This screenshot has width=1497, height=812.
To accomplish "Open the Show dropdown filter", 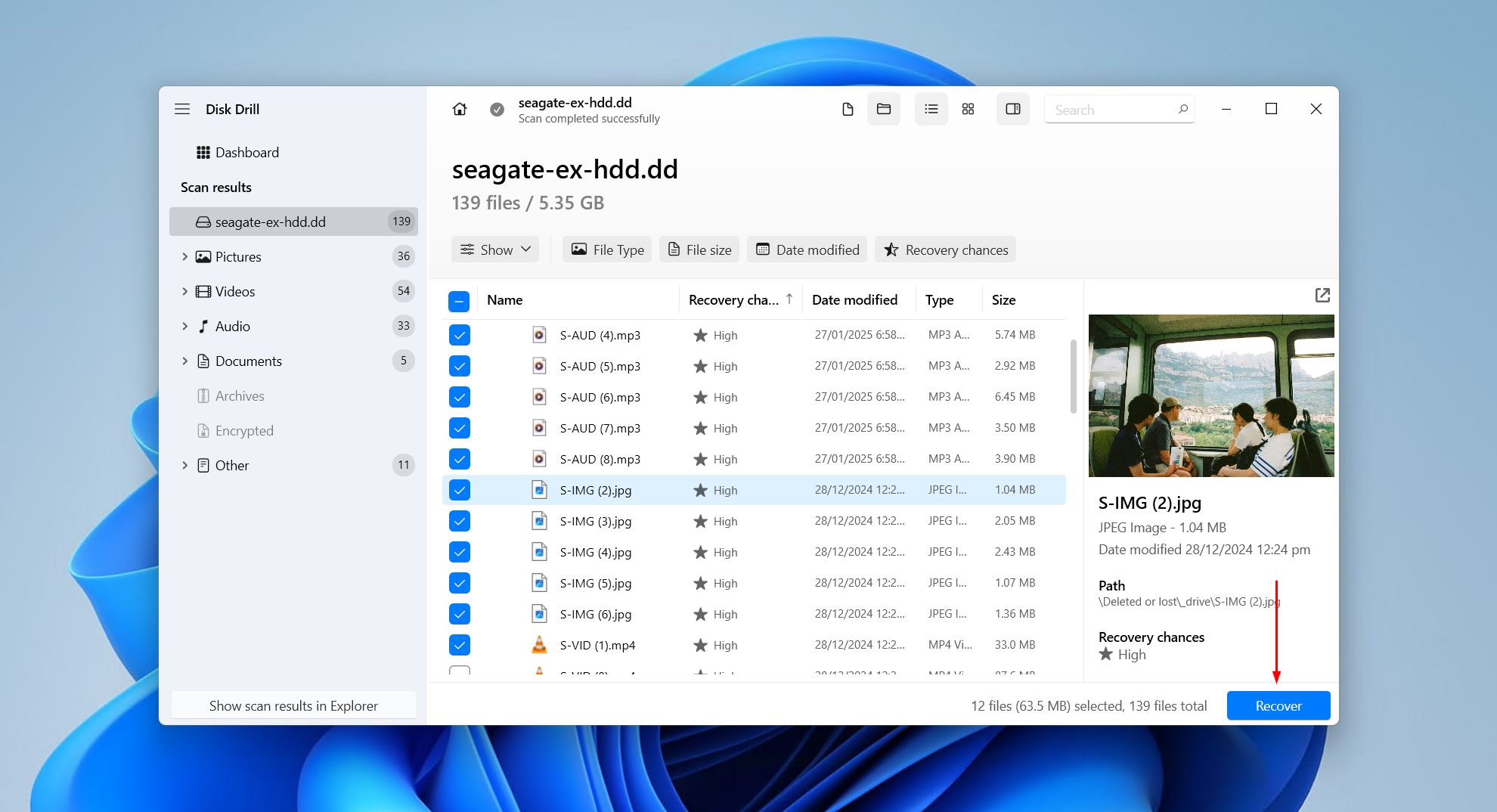I will (495, 249).
